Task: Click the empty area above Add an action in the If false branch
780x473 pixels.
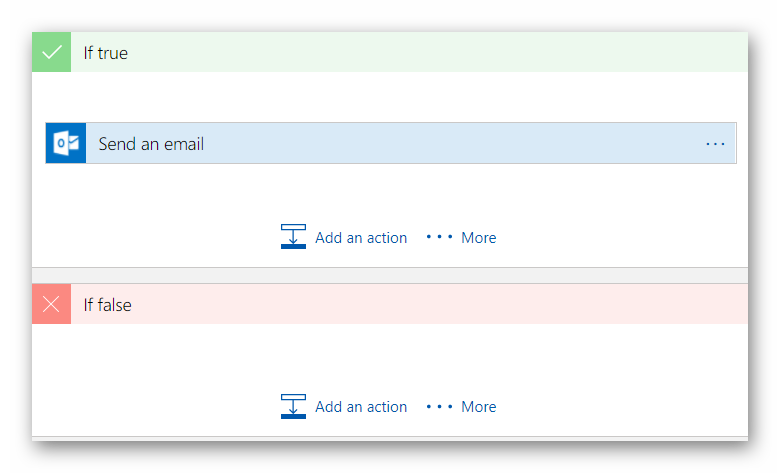Action: [390, 358]
